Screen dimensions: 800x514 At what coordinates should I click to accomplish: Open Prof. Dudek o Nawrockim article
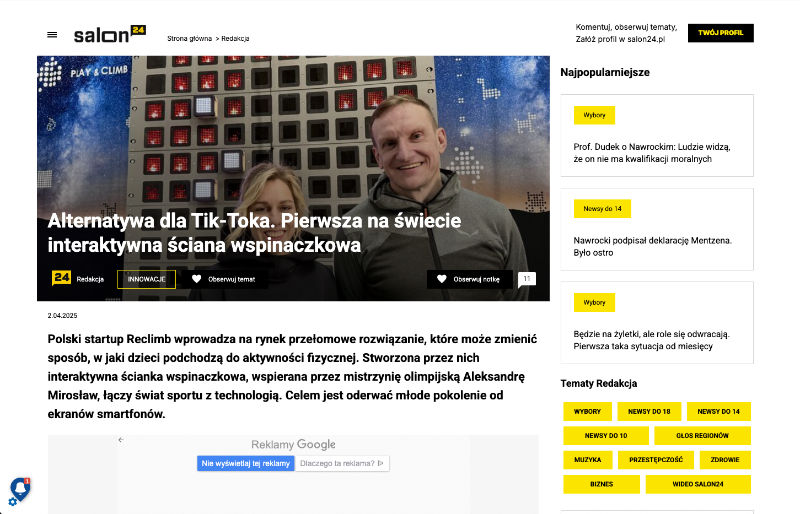coord(652,153)
